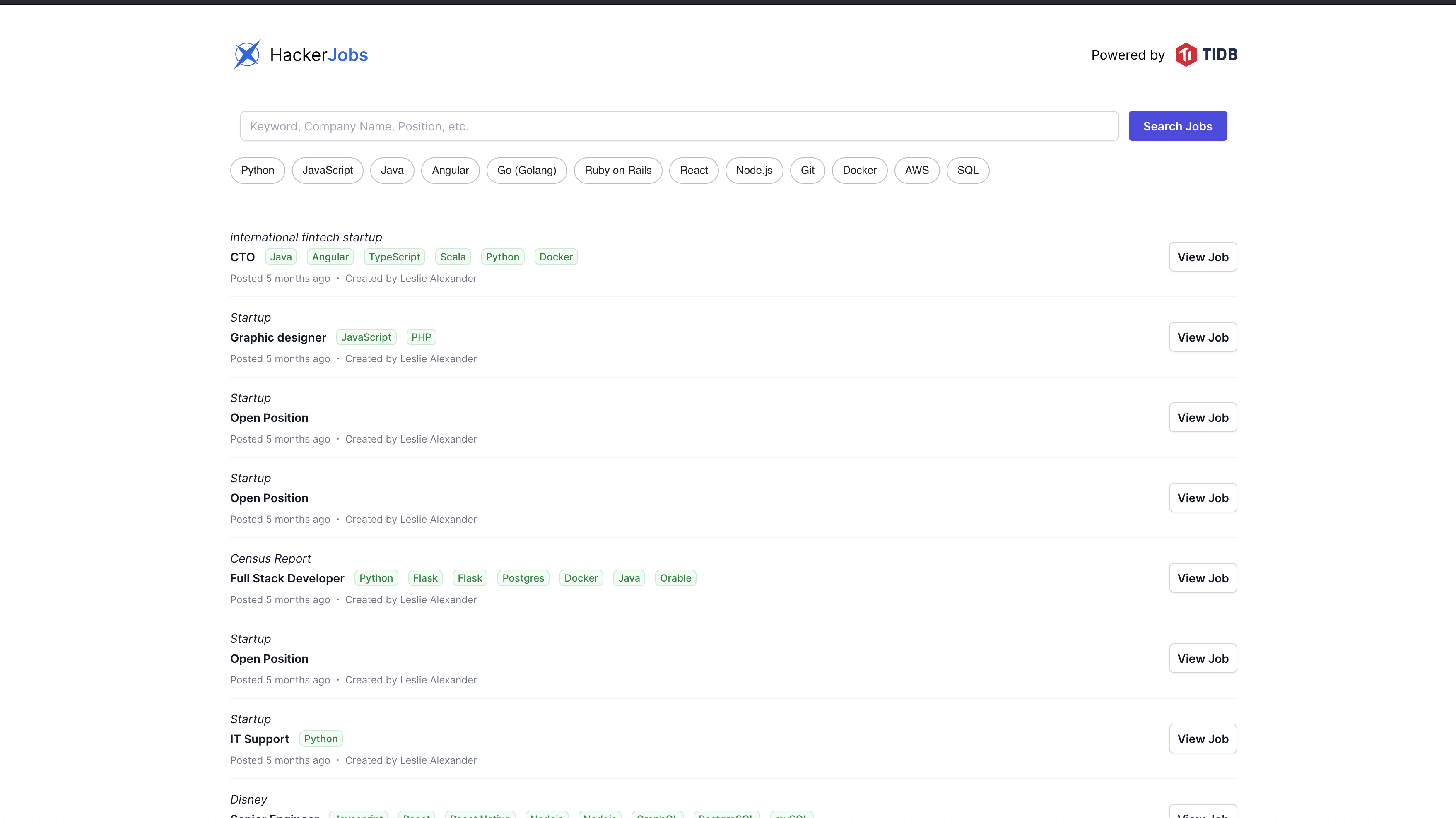This screenshot has height=818, width=1456.
Task: Click the Postgres tag on Full Stack Developer
Action: coord(523,578)
